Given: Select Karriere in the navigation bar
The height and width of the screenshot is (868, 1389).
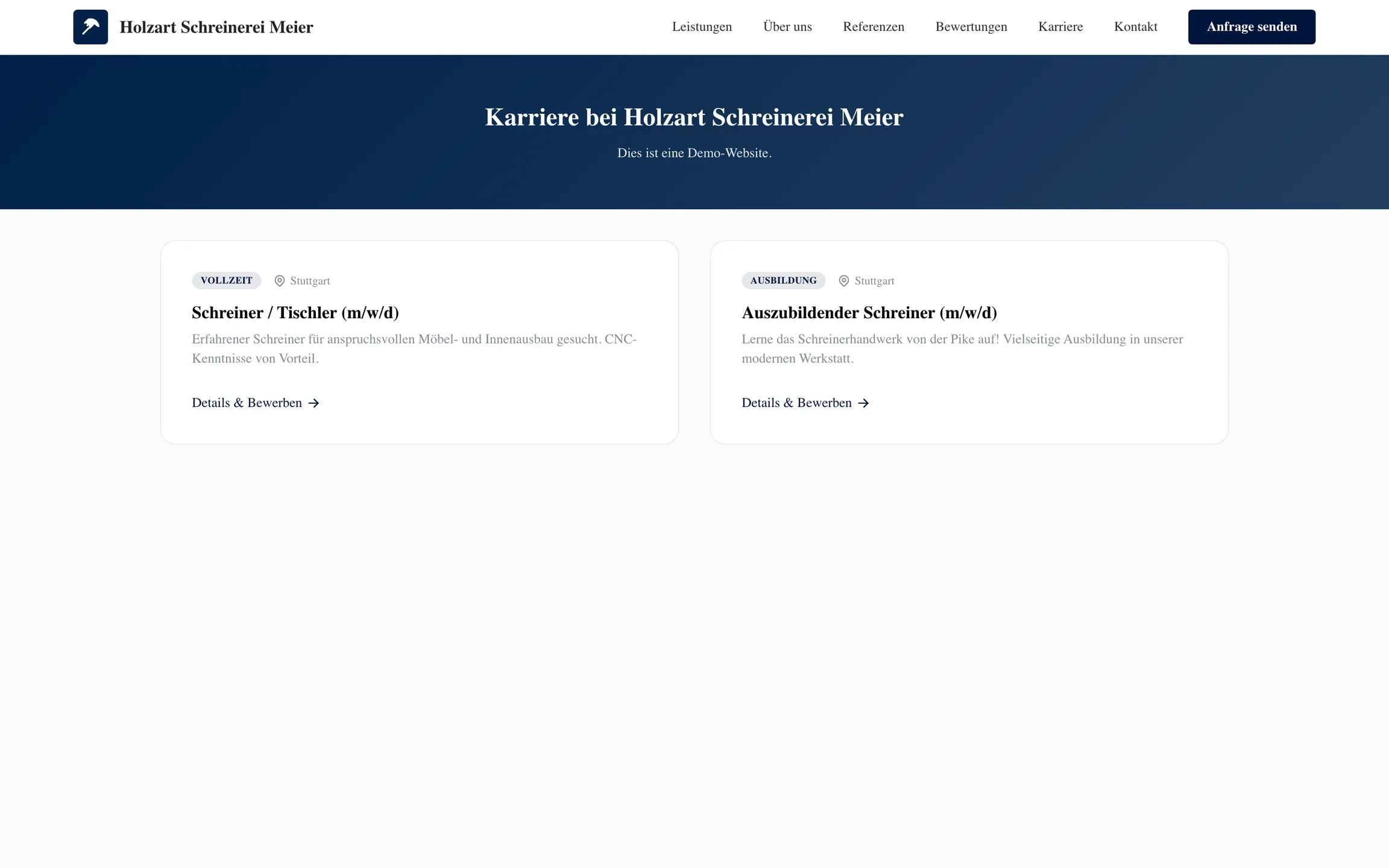Looking at the screenshot, I should pyautogui.click(x=1060, y=27).
